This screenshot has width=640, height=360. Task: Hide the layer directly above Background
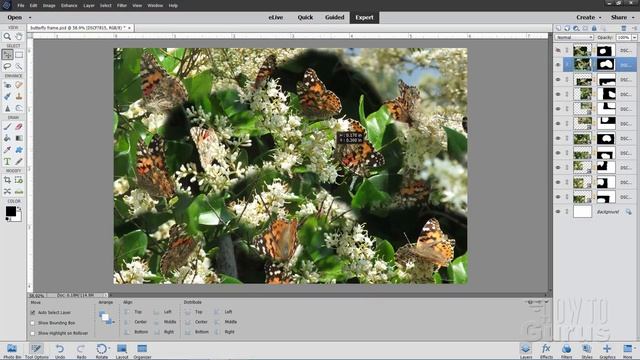point(558,197)
